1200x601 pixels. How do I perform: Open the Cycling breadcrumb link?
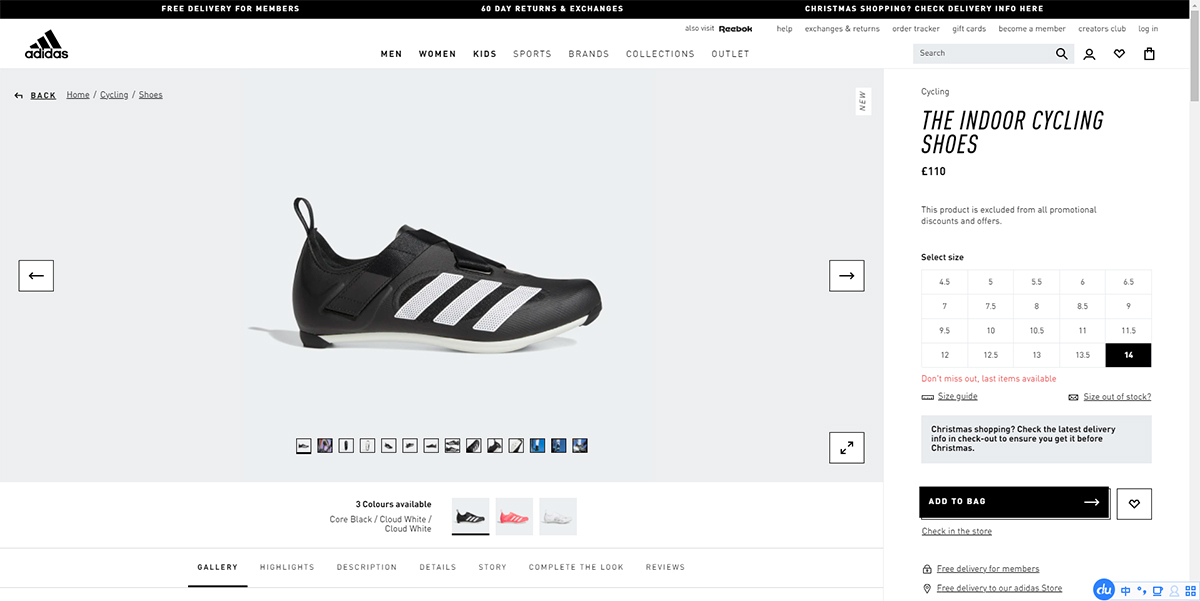[114, 95]
